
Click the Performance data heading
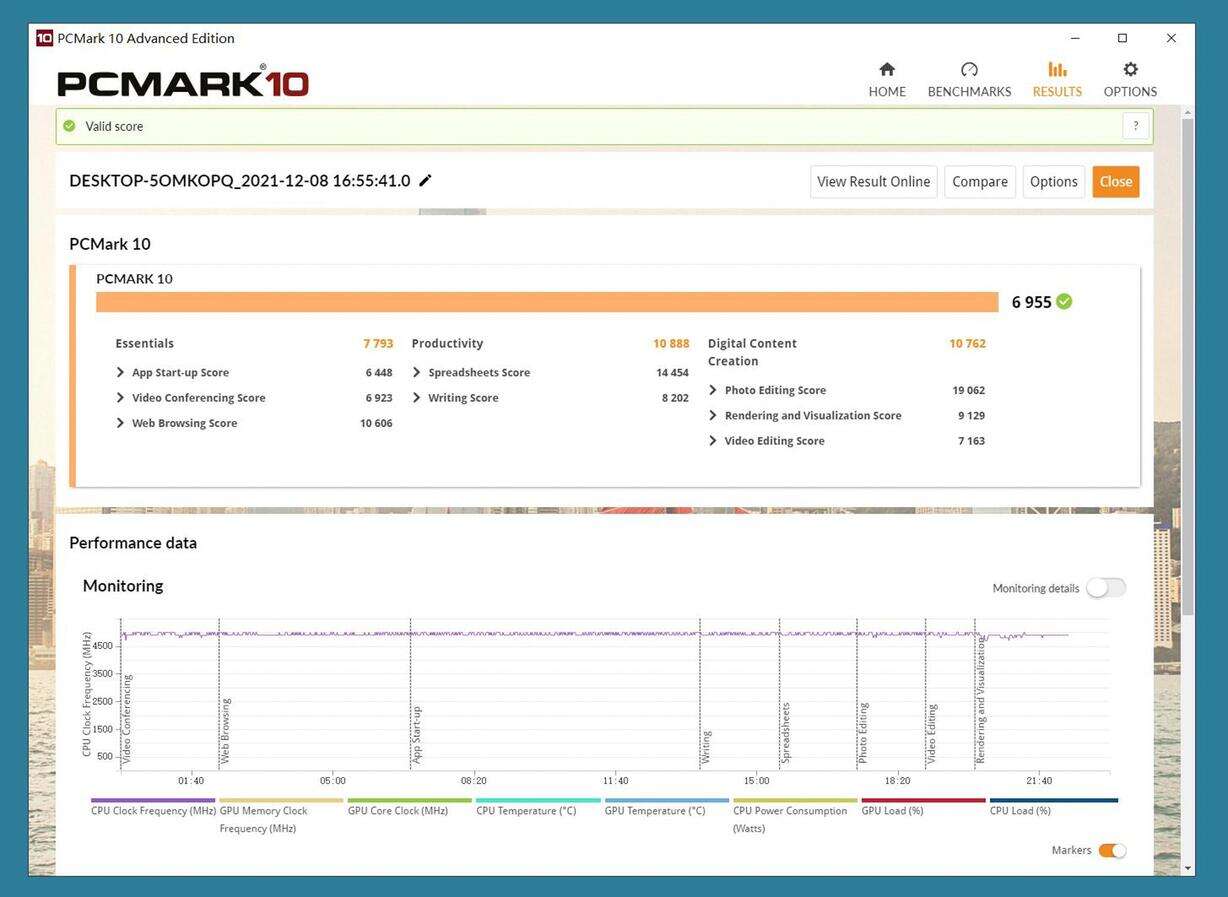(x=133, y=543)
